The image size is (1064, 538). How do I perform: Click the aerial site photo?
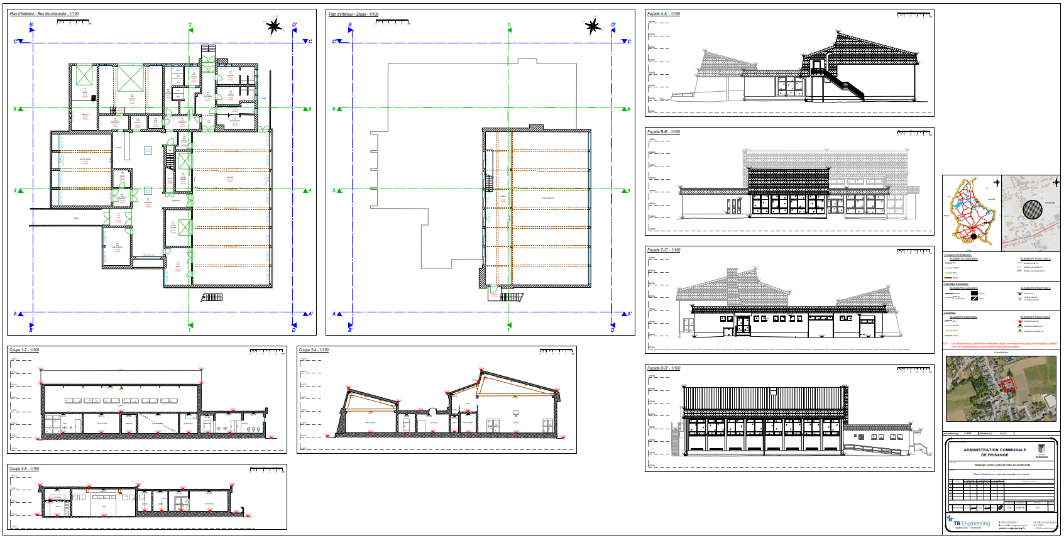1001,390
